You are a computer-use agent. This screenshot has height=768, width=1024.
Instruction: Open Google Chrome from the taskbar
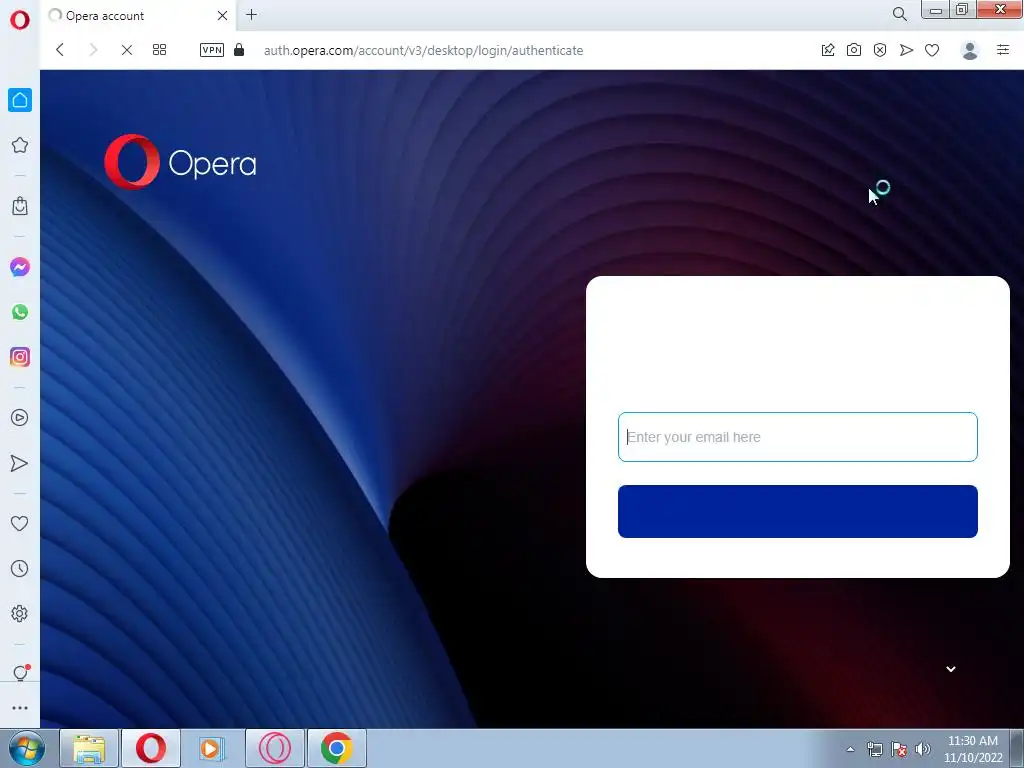336,748
